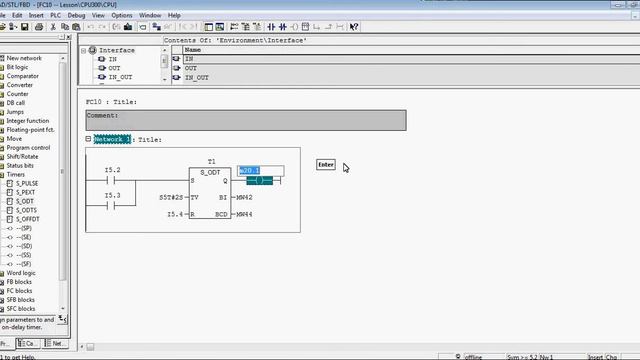
Task: Open the Debug menu
Action: (76, 16)
